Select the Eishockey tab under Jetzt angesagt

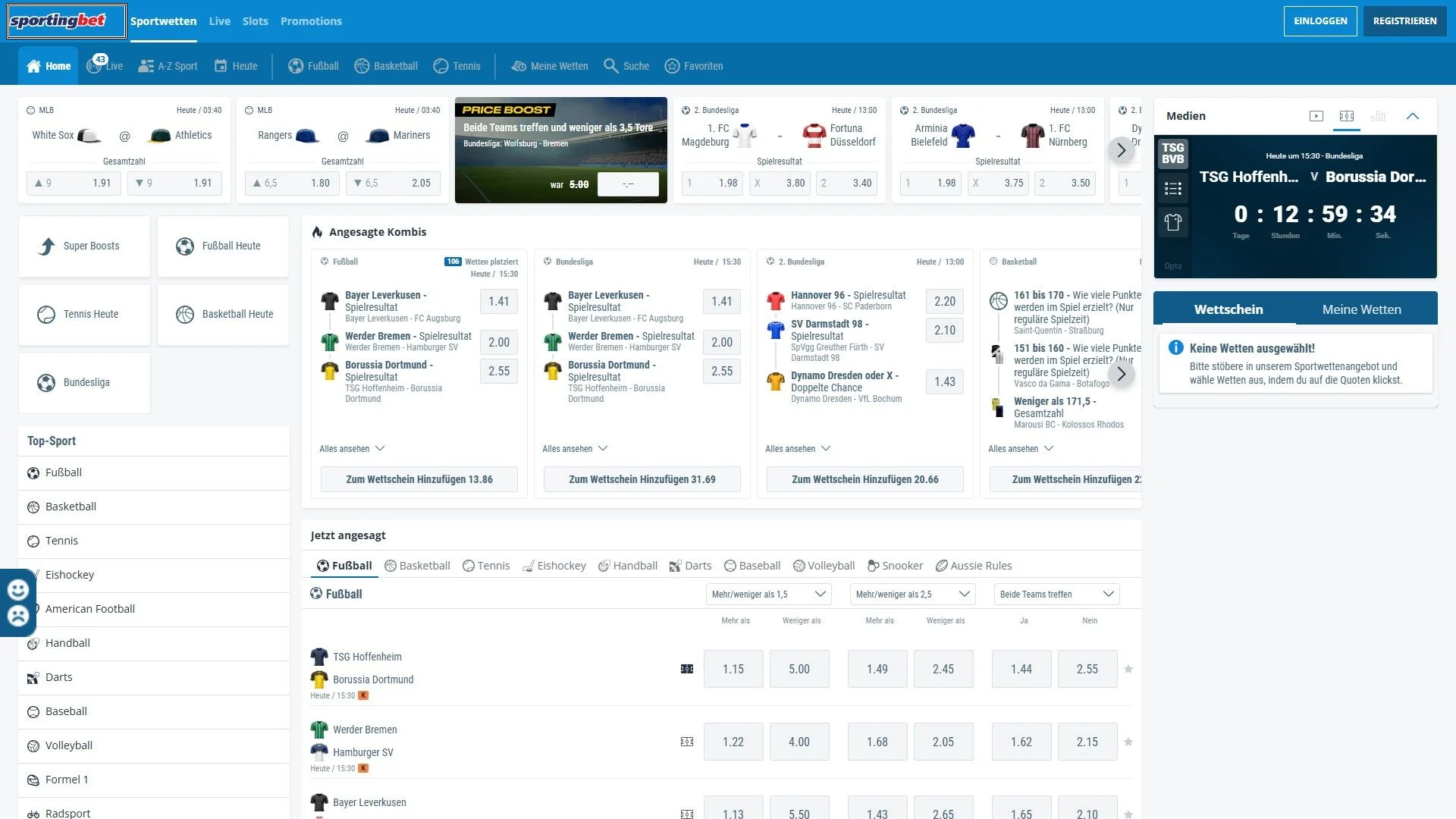tap(554, 566)
